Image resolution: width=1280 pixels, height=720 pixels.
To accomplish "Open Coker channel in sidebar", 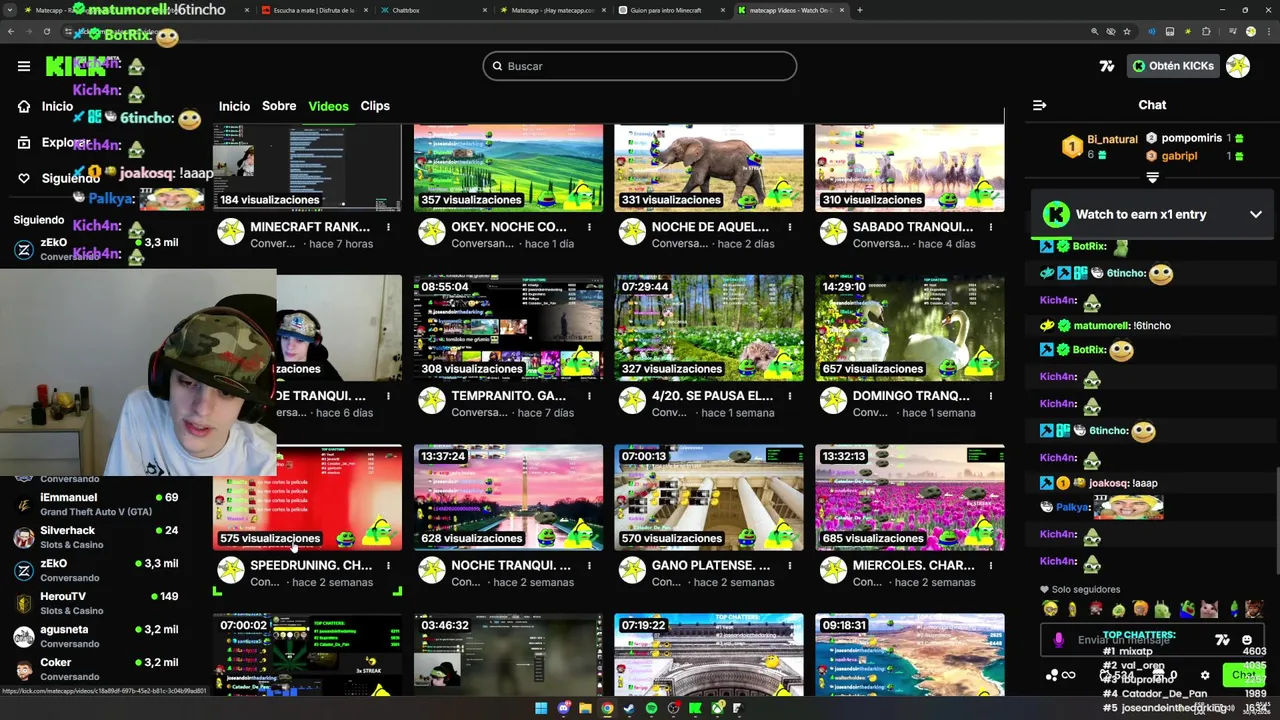I will [x=97, y=669].
